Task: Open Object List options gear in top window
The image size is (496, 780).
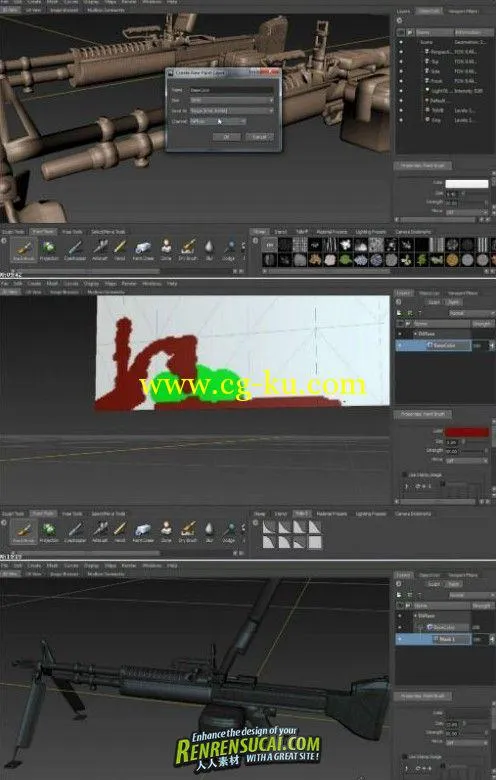Action: click(x=399, y=21)
